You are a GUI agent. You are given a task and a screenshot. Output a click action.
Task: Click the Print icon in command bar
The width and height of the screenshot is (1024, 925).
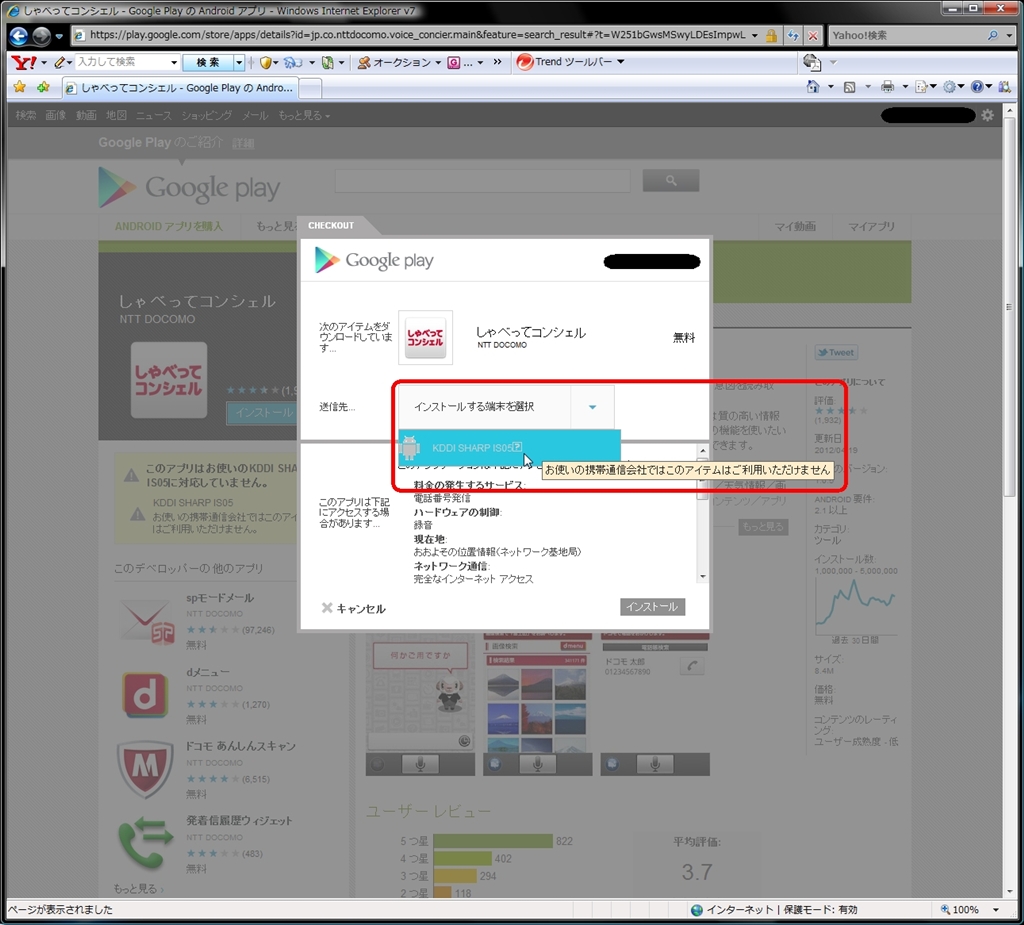(x=887, y=86)
